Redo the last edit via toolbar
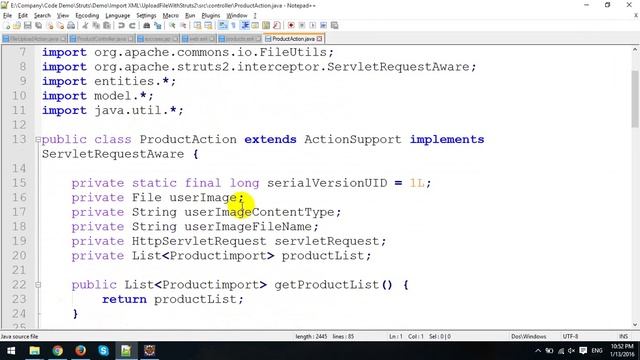The width and height of the screenshot is (640, 360). coord(132,25)
